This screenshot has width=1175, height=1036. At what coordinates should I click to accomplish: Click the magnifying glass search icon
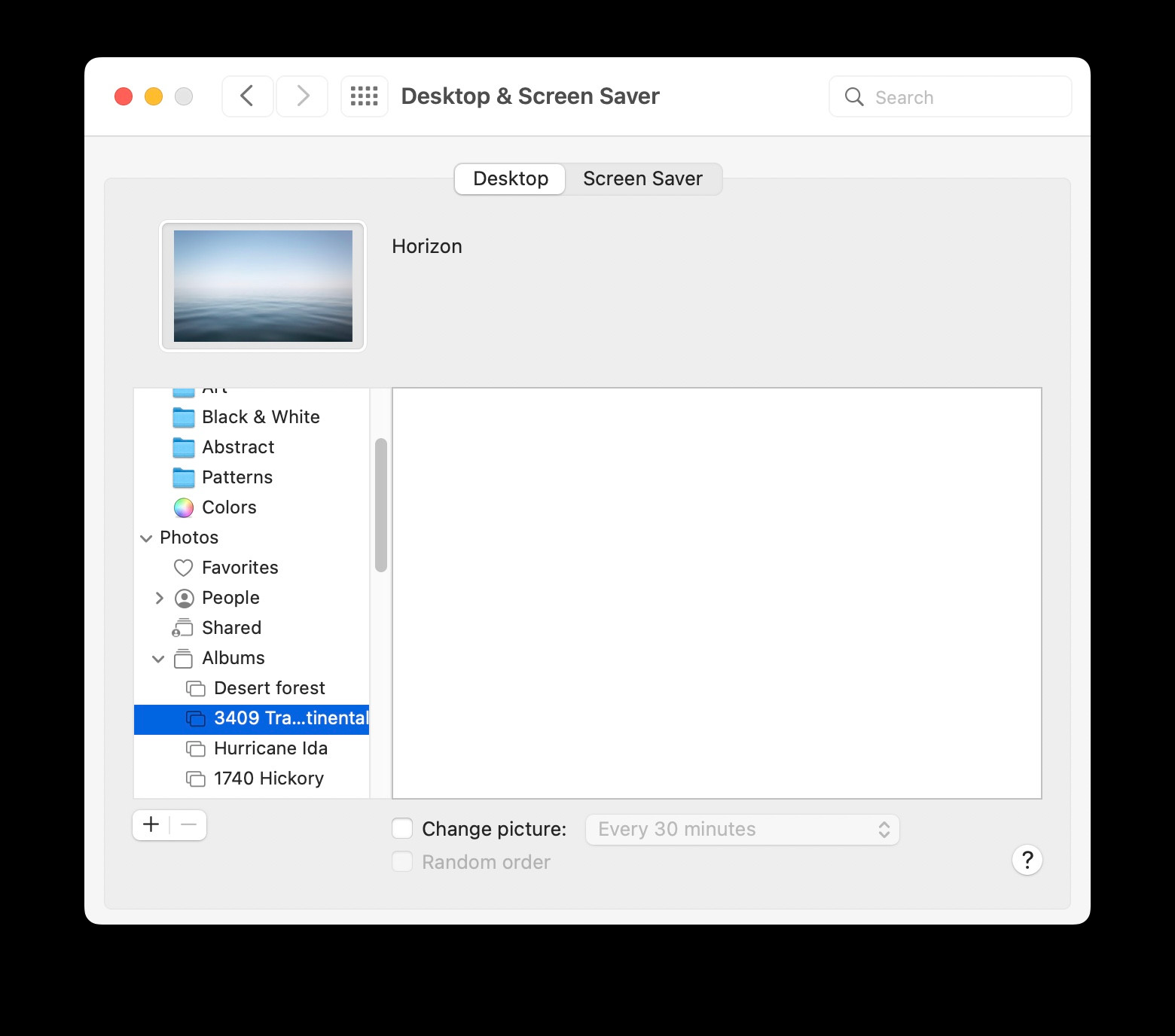pyautogui.click(x=854, y=97)
